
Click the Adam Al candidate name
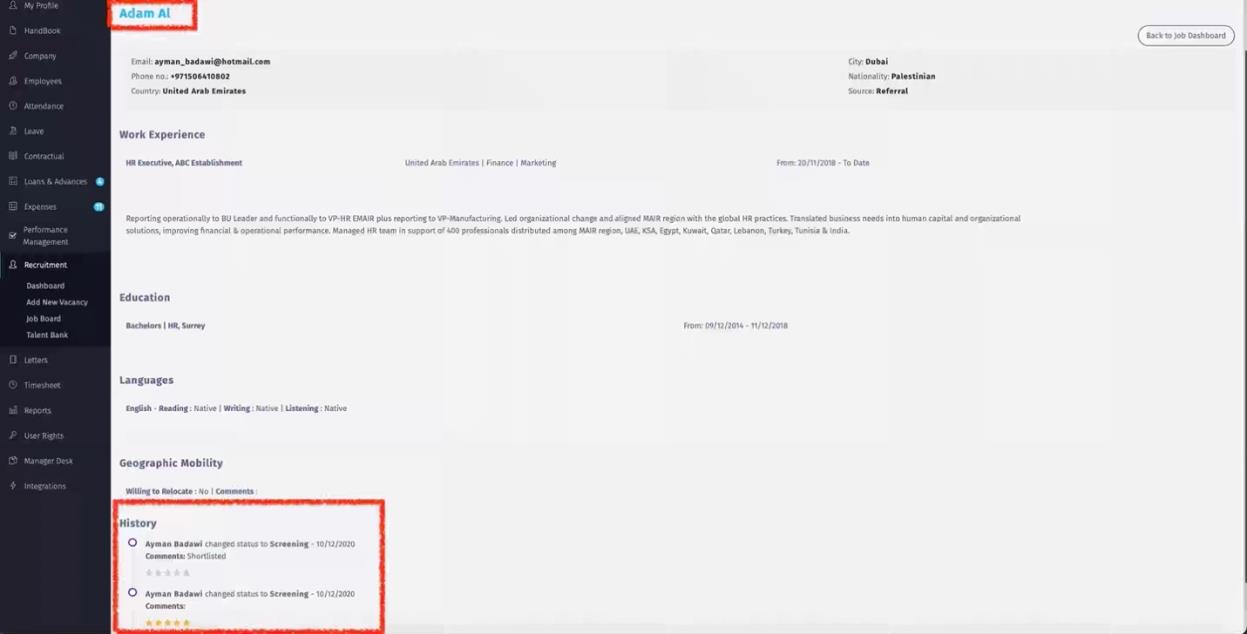(x=145, y=14)
